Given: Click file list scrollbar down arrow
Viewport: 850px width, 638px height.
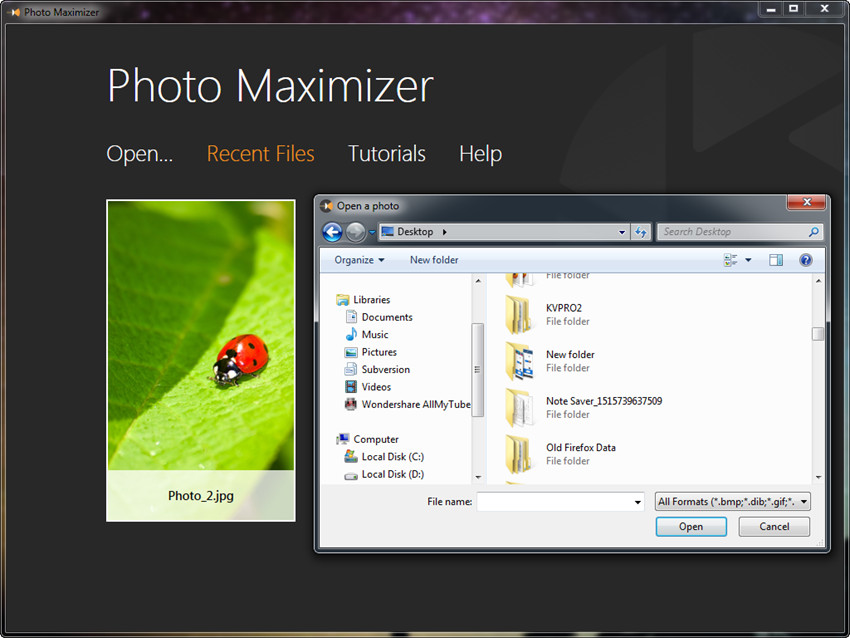Looking at the screenshot, I should tap(818, 477).
